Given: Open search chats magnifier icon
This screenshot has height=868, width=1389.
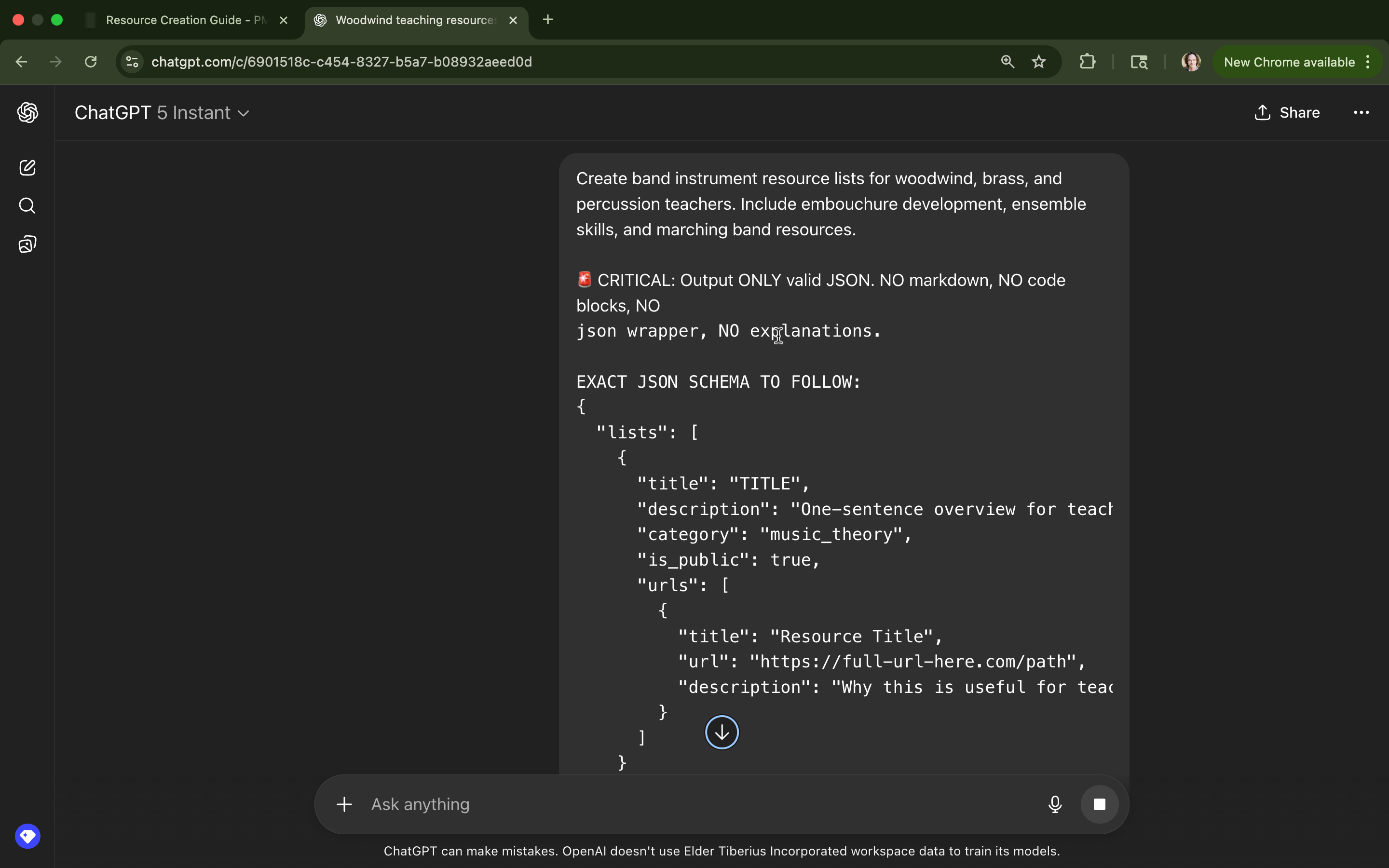Looking at the screenshot, I should point(27,205).
